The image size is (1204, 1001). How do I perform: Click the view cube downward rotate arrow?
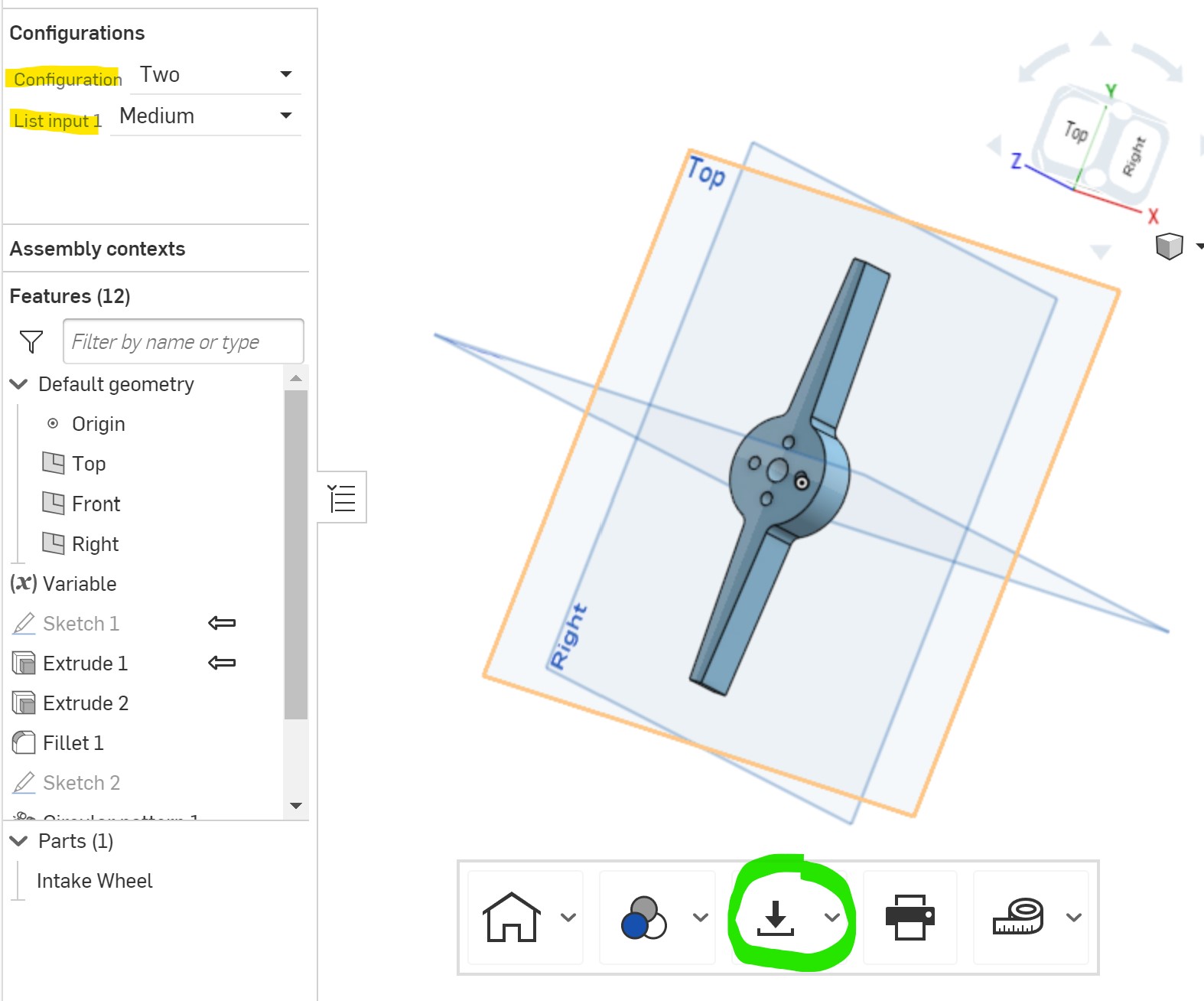1101,252
